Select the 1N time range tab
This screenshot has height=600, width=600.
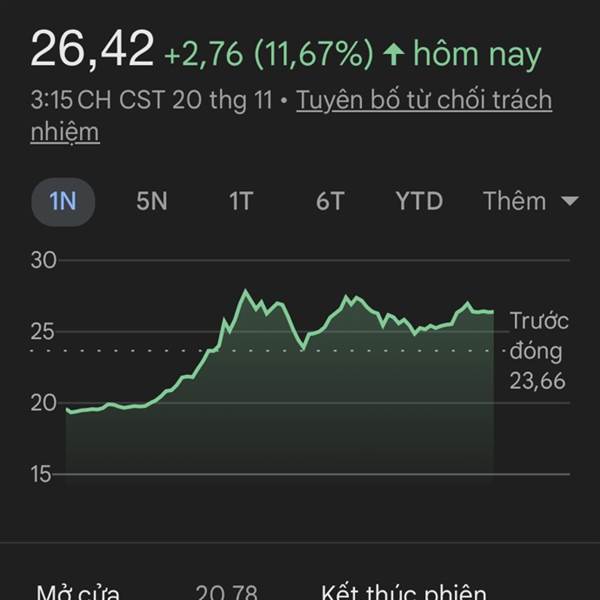62,201
